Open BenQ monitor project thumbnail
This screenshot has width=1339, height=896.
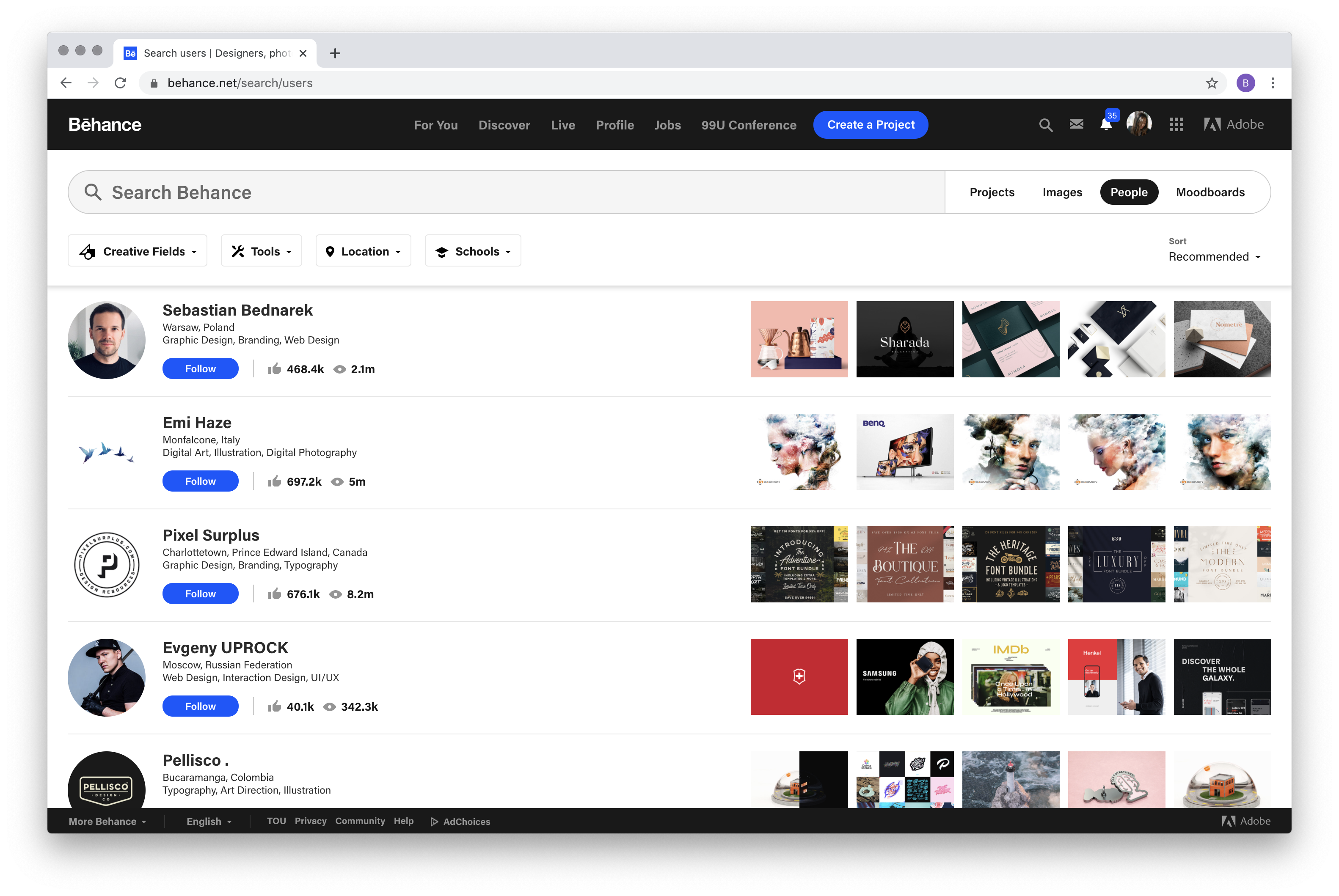click(x=905, y=451)
